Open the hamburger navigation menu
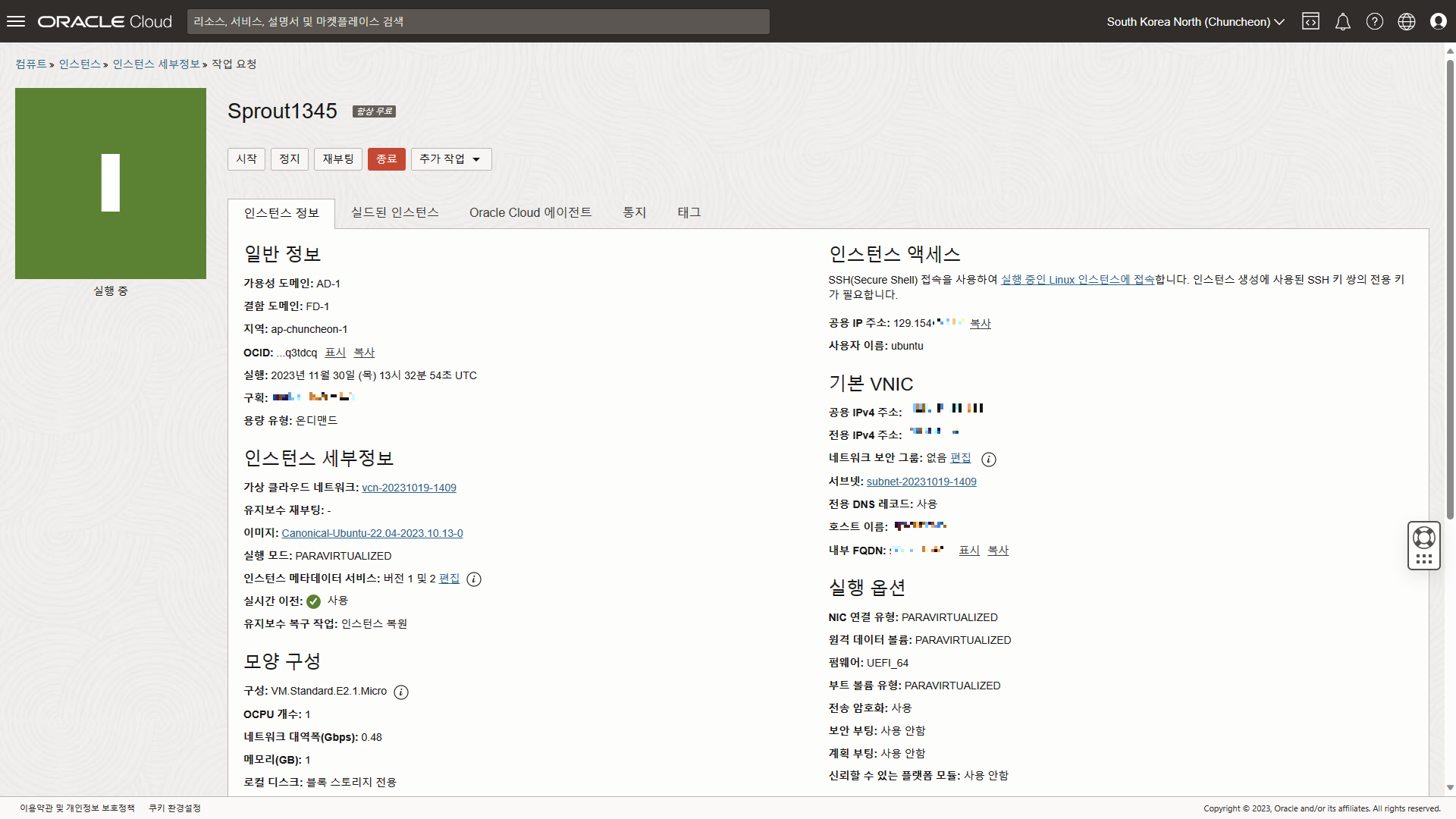Viewport: 1456px width, 819px height. tap(16, 21)
